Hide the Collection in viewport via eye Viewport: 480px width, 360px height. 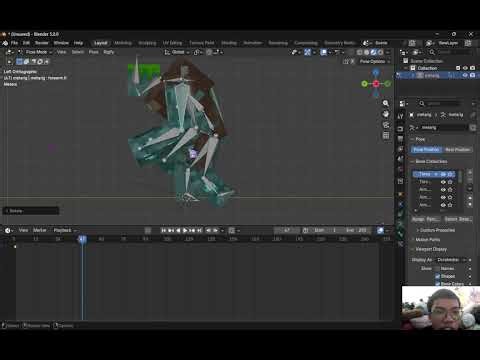click(465, 68)
